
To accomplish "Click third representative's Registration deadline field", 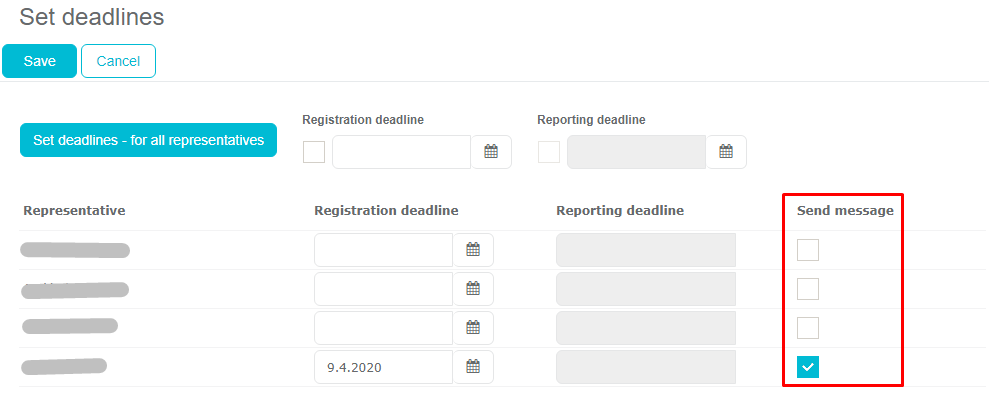I will coord(383,328).
